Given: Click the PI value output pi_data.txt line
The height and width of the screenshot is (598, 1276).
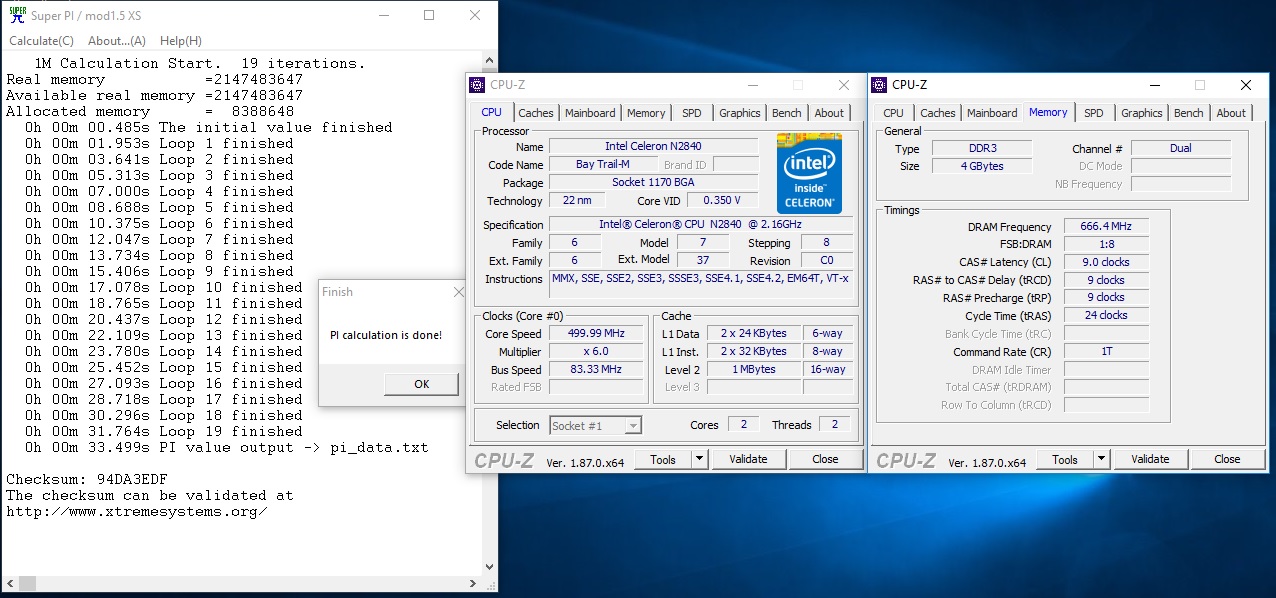Looking at the screenshot, I should tap(227, 447).
